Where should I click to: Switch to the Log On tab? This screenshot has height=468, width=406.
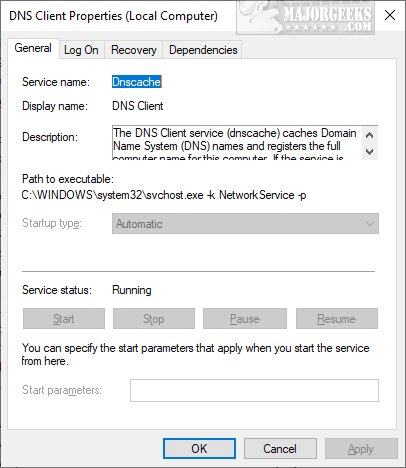click(x=81, y=50)
